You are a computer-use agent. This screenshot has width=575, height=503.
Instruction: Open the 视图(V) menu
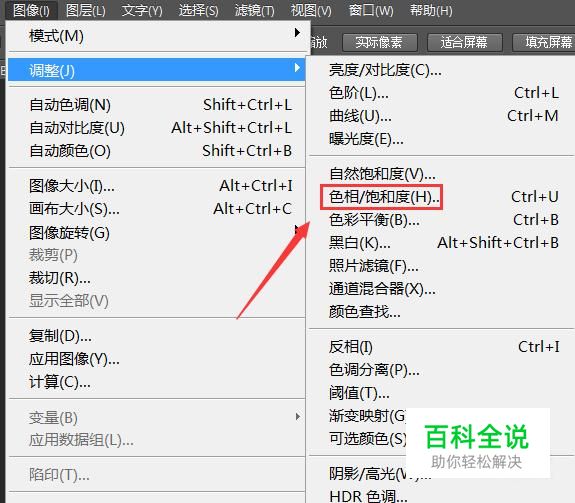(311, 10)
